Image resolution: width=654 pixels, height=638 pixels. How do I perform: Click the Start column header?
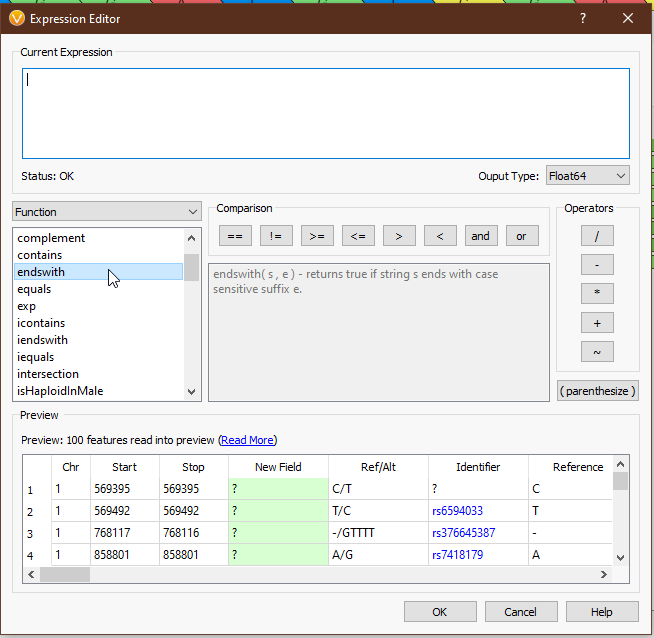click(124, 467)
